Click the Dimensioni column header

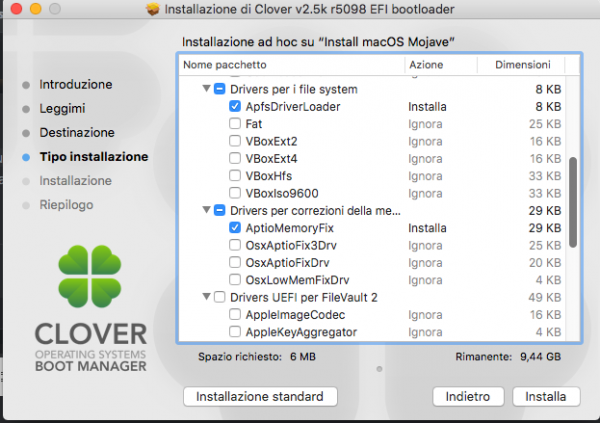521,65
